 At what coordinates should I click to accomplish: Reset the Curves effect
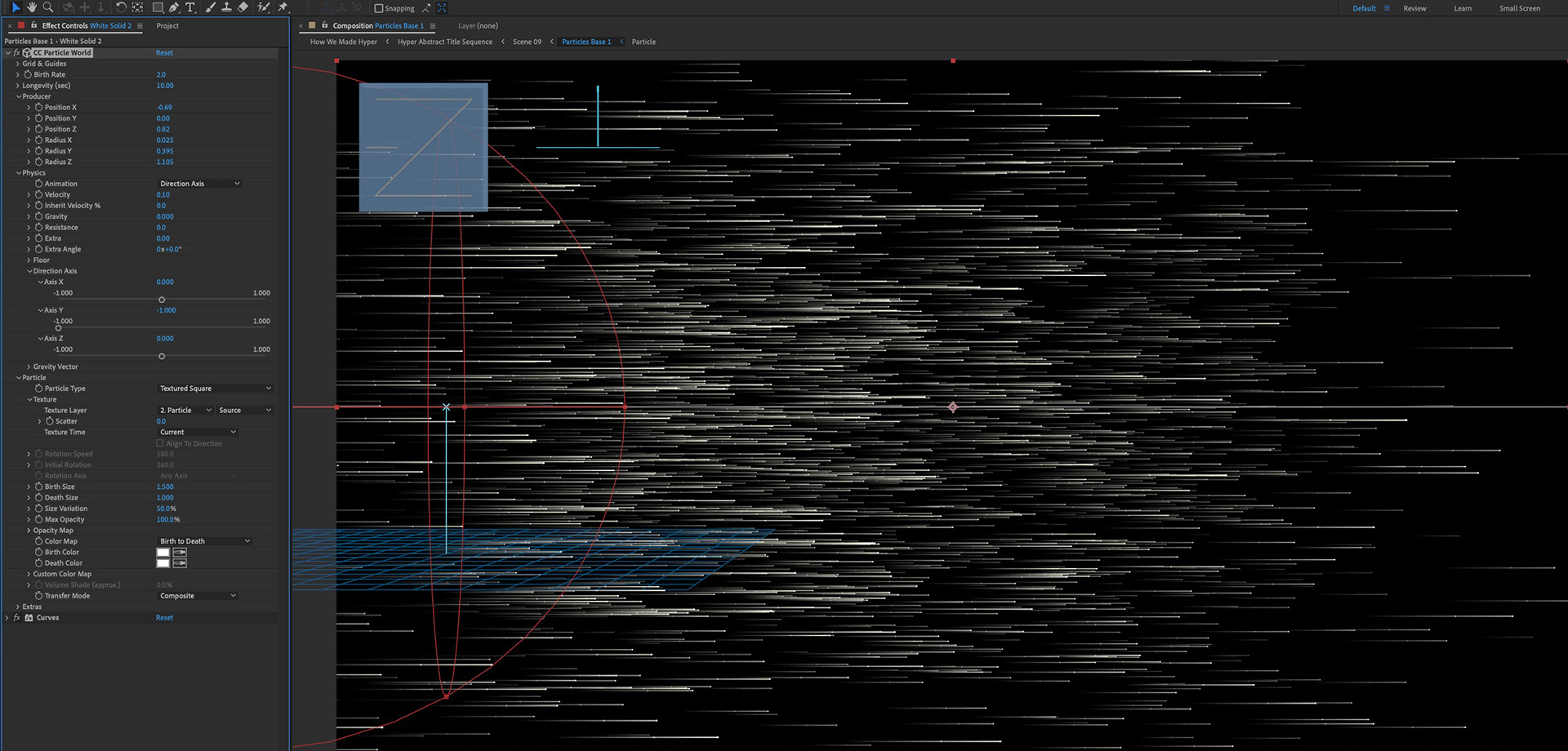[x=164, y=618]
